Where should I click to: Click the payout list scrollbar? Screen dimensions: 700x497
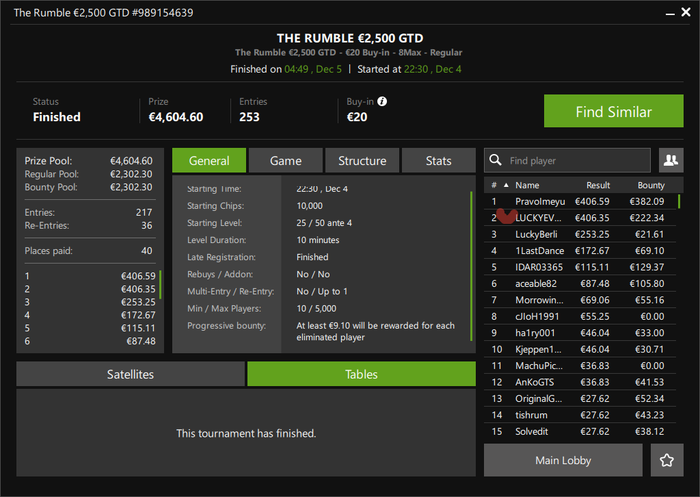click(x=160, y=284)
